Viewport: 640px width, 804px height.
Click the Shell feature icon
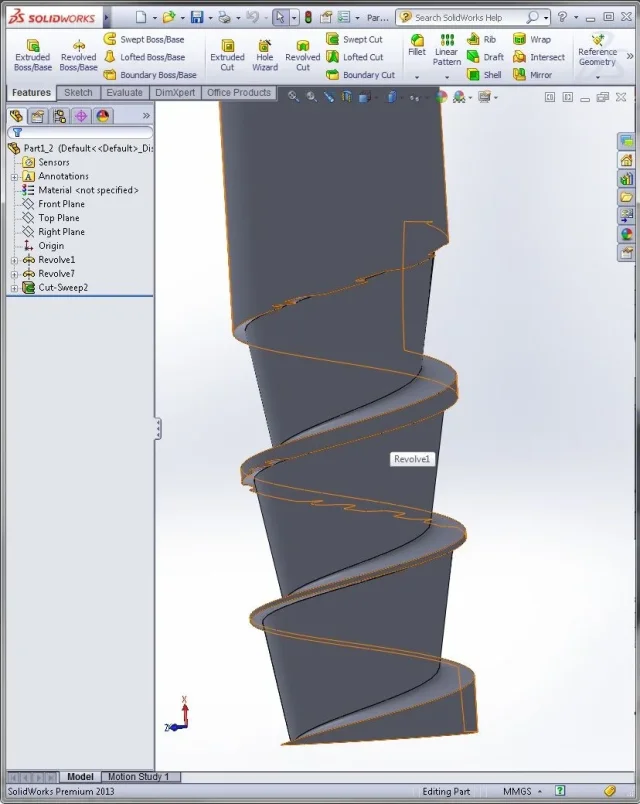click(x=484, y=75)
